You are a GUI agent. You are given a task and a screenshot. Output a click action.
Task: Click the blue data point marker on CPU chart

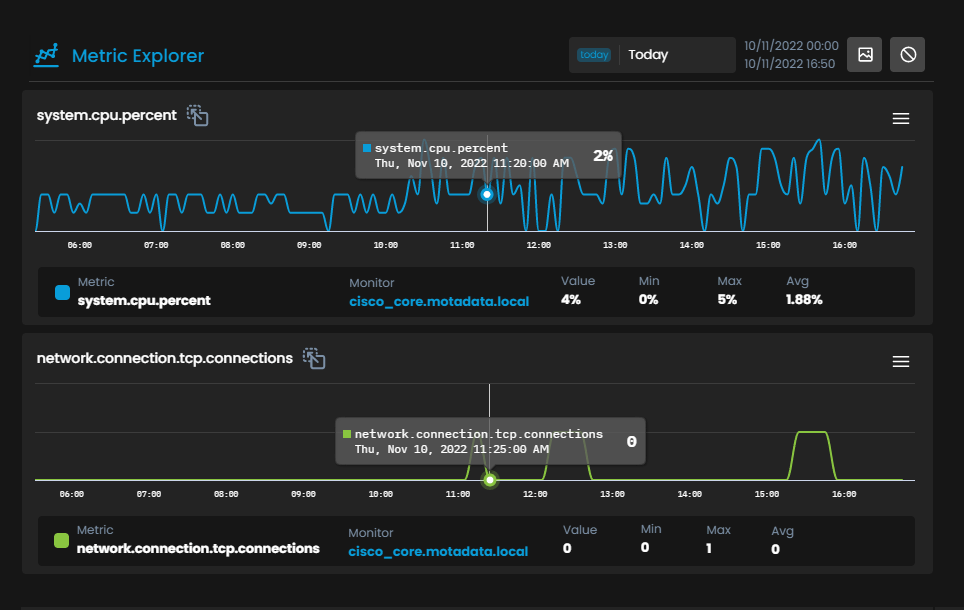point(487,194)
